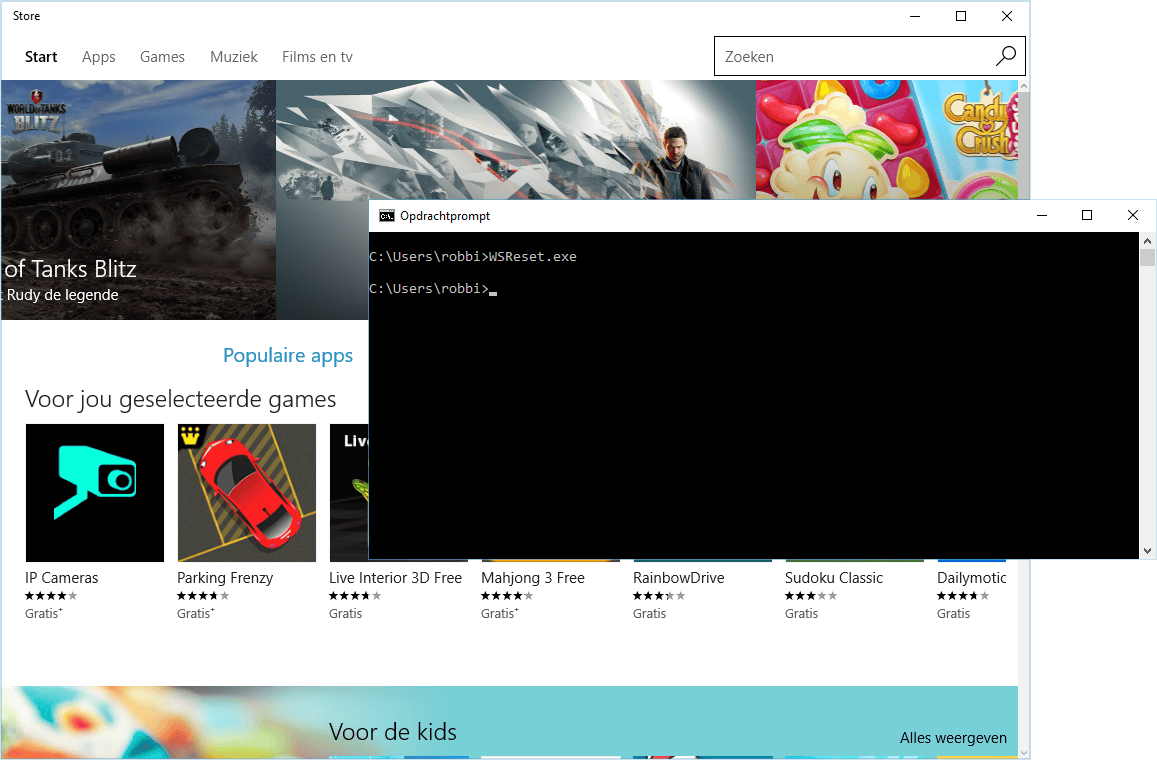Open the Films en tv tab
Image resolution: width=1157 pixels, height=760 pixels.
pyautogui.click(x=317, y=57)
